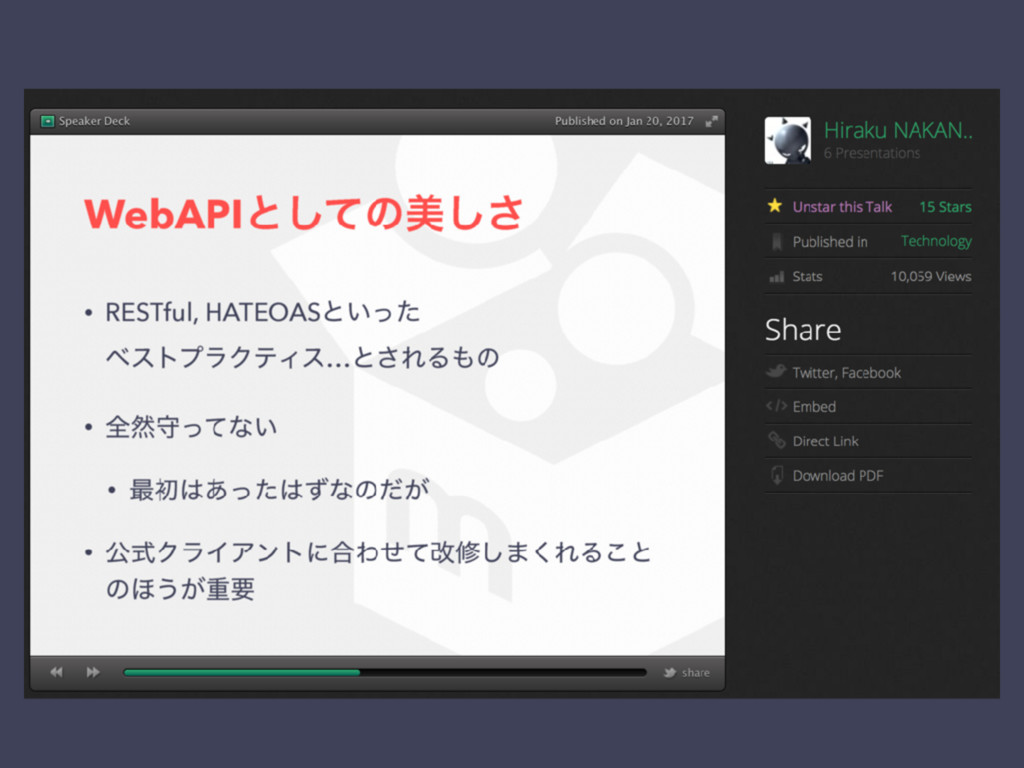Click the bullet text 全然守ってない
The image size is (1024, 768).
[191, 427]
